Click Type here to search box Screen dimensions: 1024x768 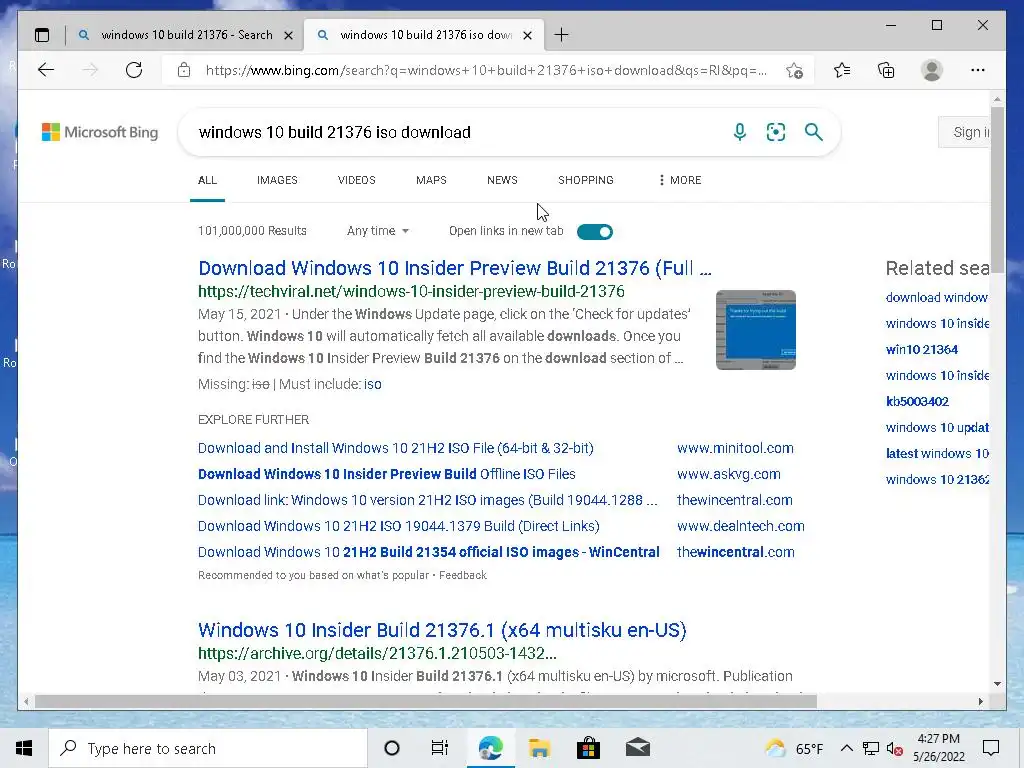208,748
